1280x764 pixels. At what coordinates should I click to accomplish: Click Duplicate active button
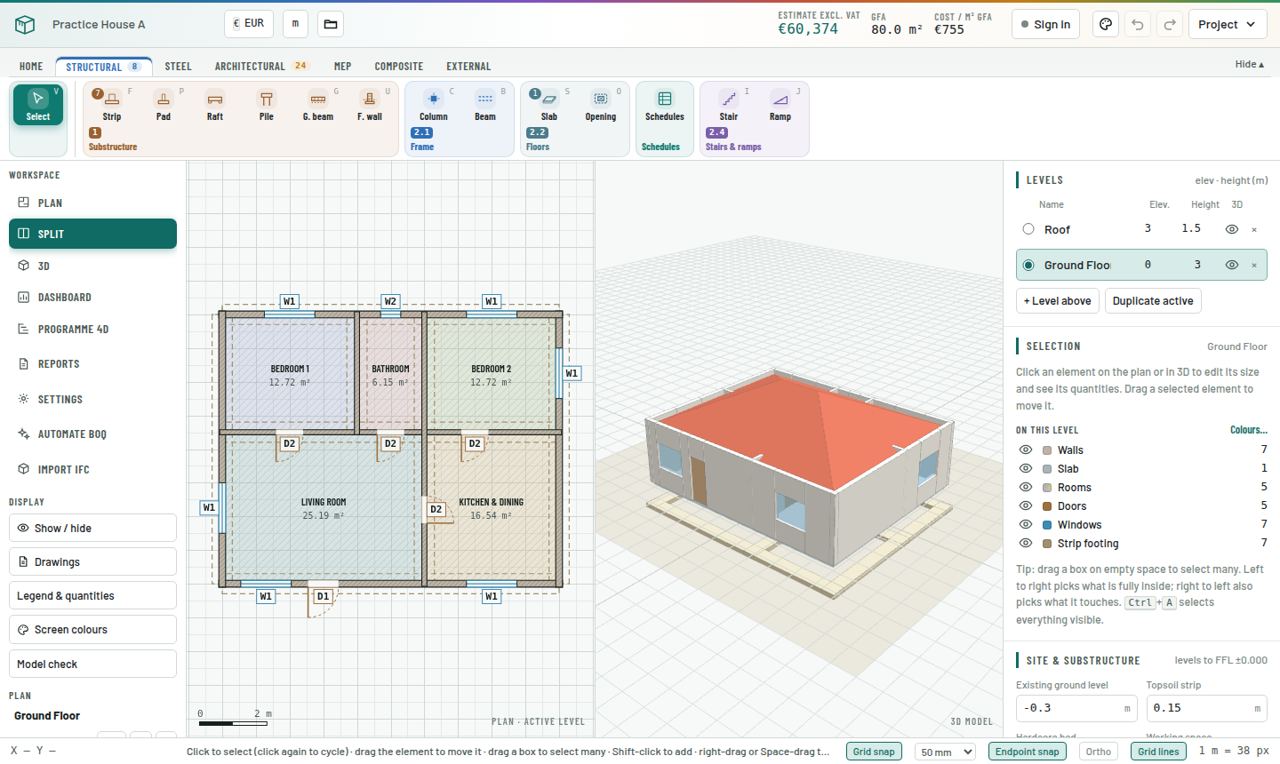point(1152,301)
